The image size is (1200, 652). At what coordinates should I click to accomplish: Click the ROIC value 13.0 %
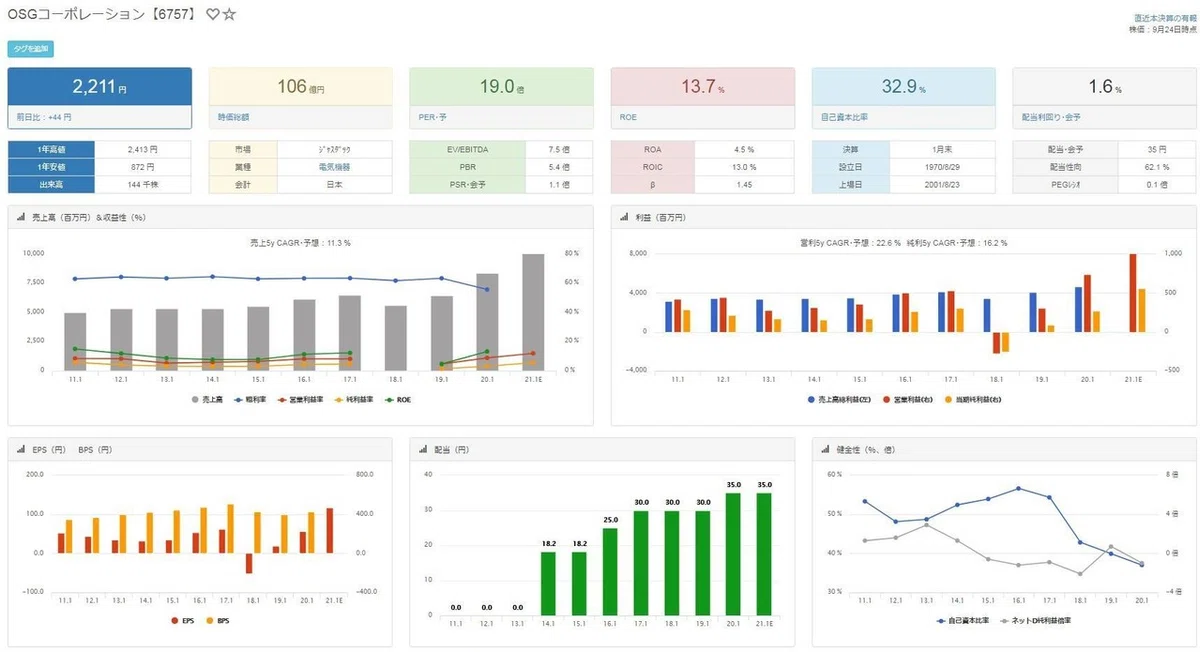coord(744,167)
